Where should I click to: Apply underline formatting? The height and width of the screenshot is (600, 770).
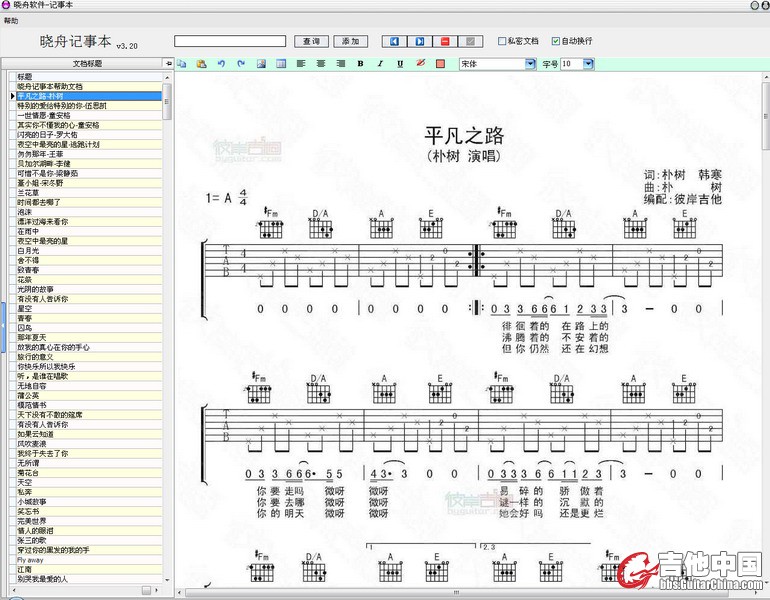[x=400, y=64]
